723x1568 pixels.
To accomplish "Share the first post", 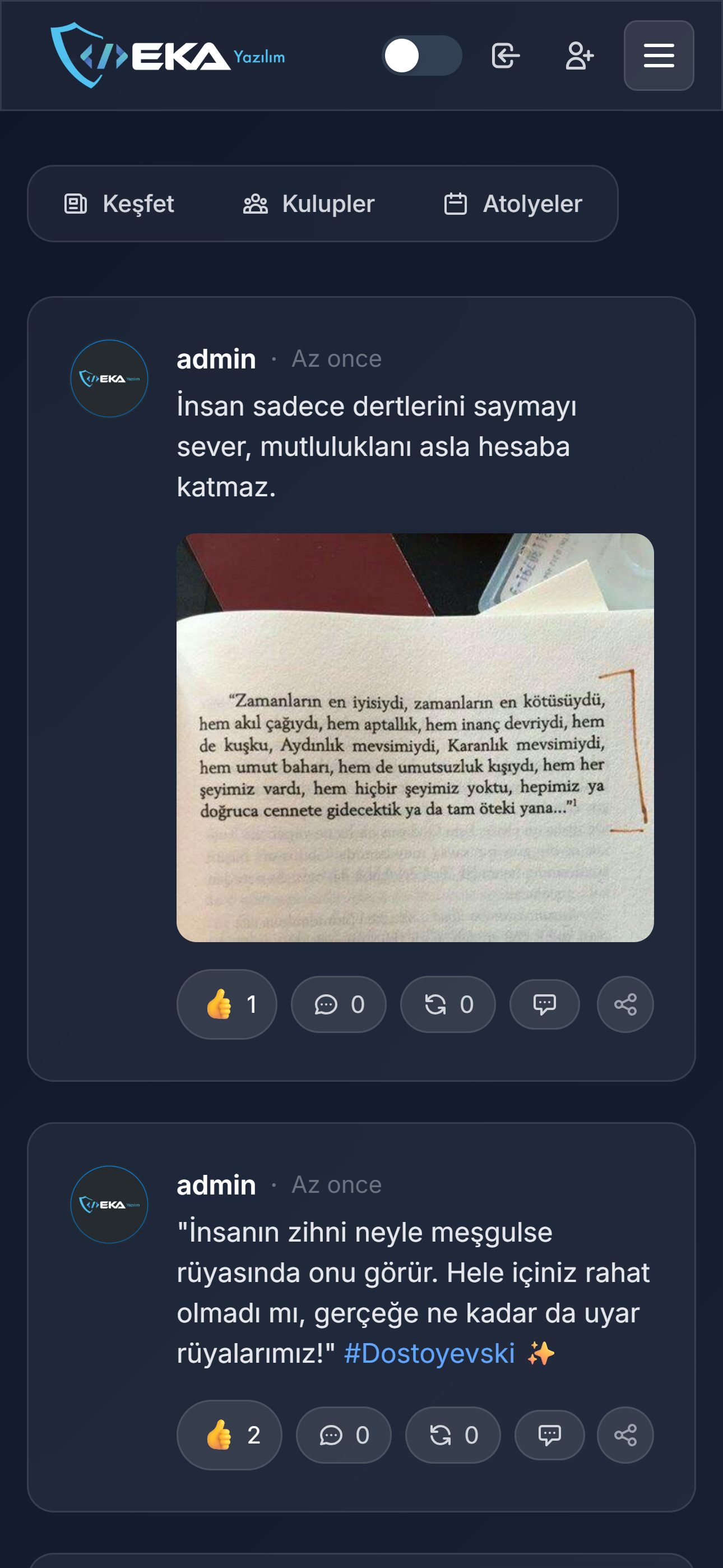I will [625, 1004].
